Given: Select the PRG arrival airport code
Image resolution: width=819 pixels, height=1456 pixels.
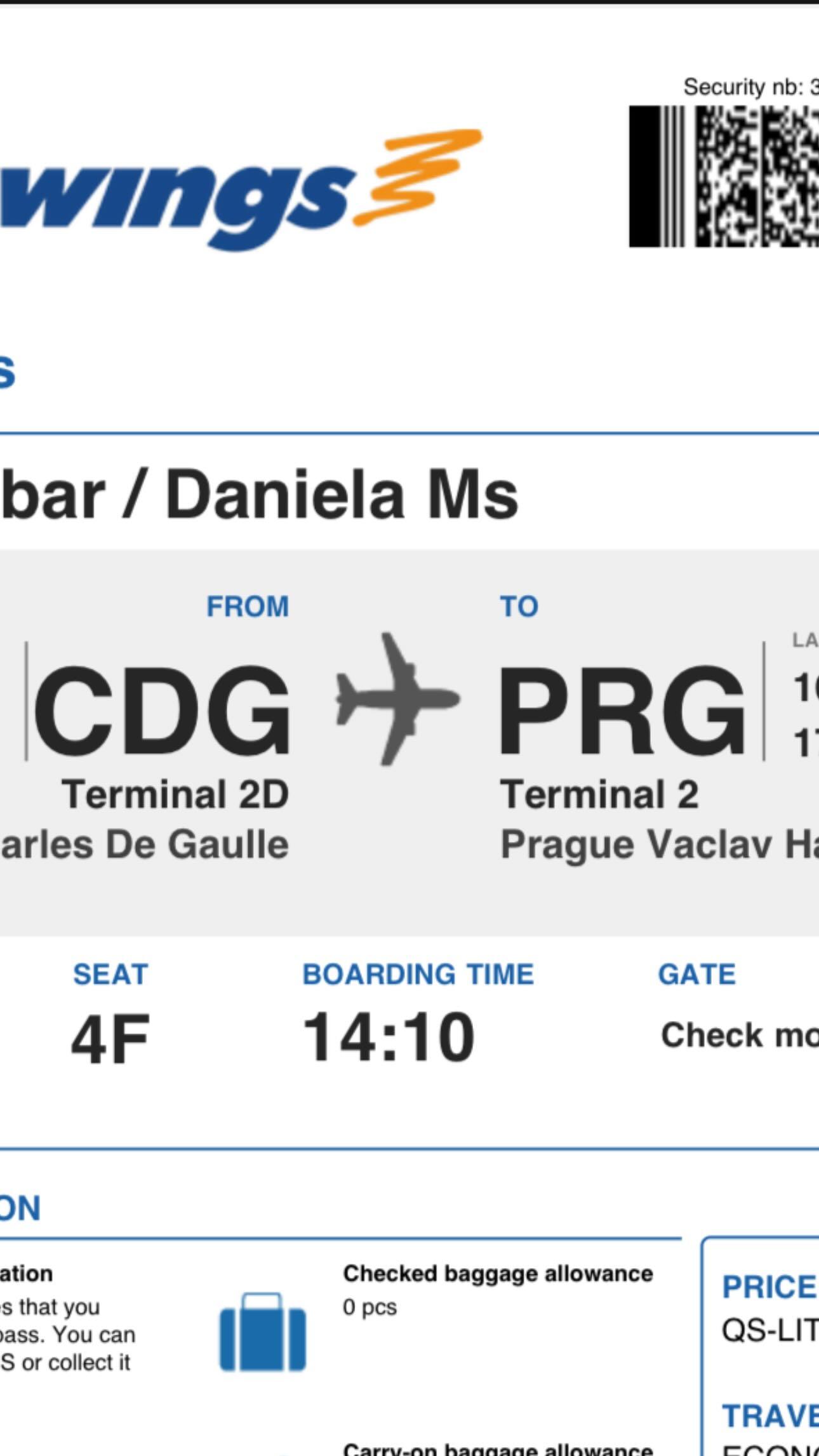Looking at the screenshot, I should point(622,710).
